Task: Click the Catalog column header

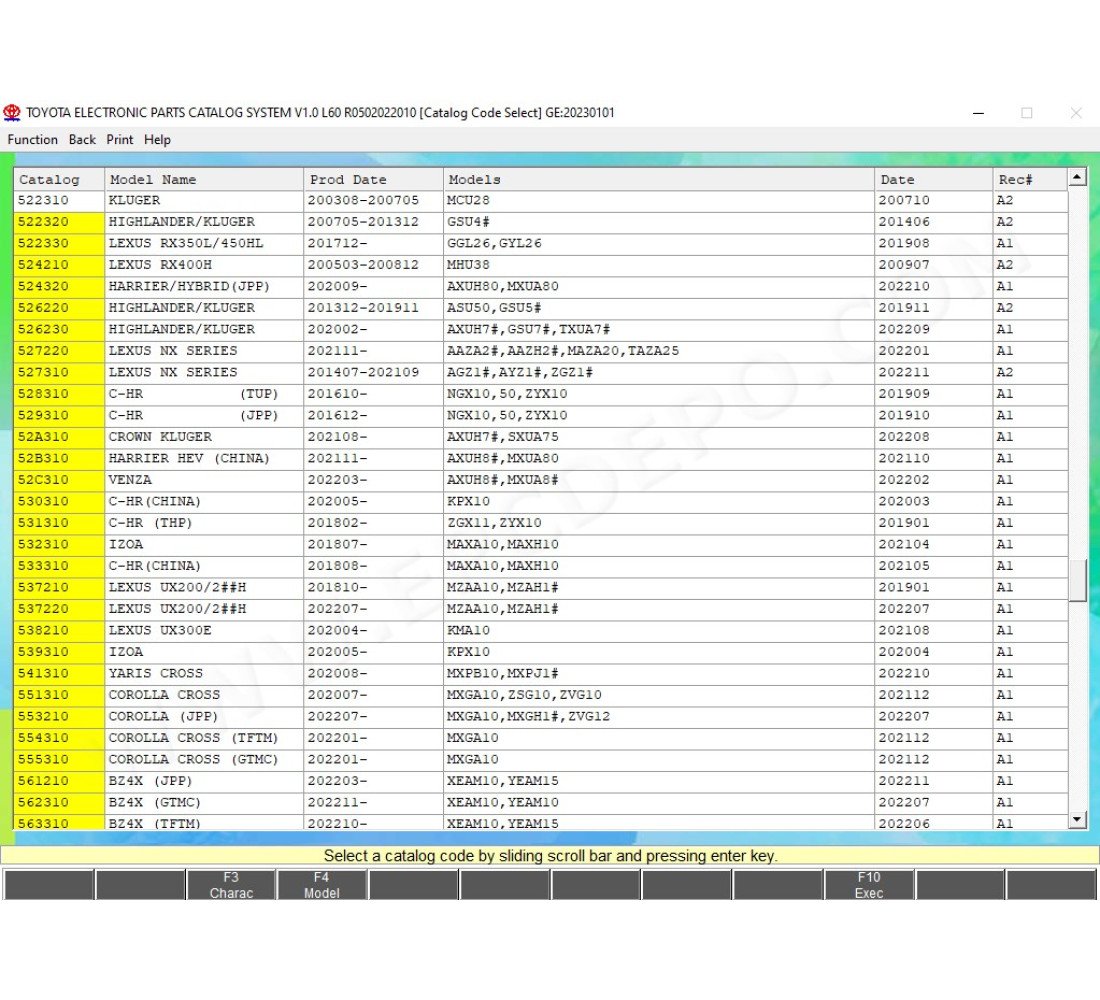Action: [x=59, y=180]
